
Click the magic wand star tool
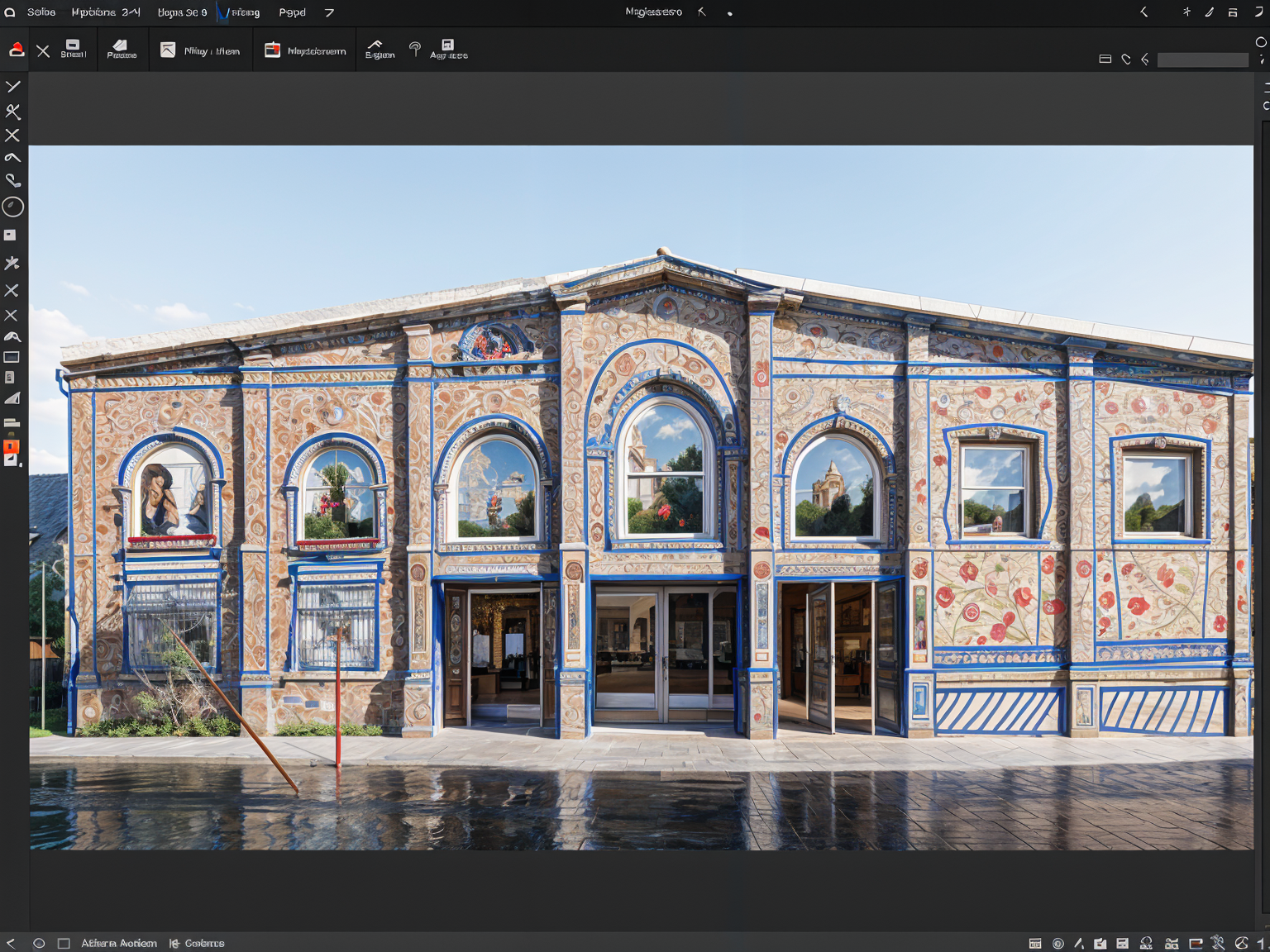pos(12,264)
